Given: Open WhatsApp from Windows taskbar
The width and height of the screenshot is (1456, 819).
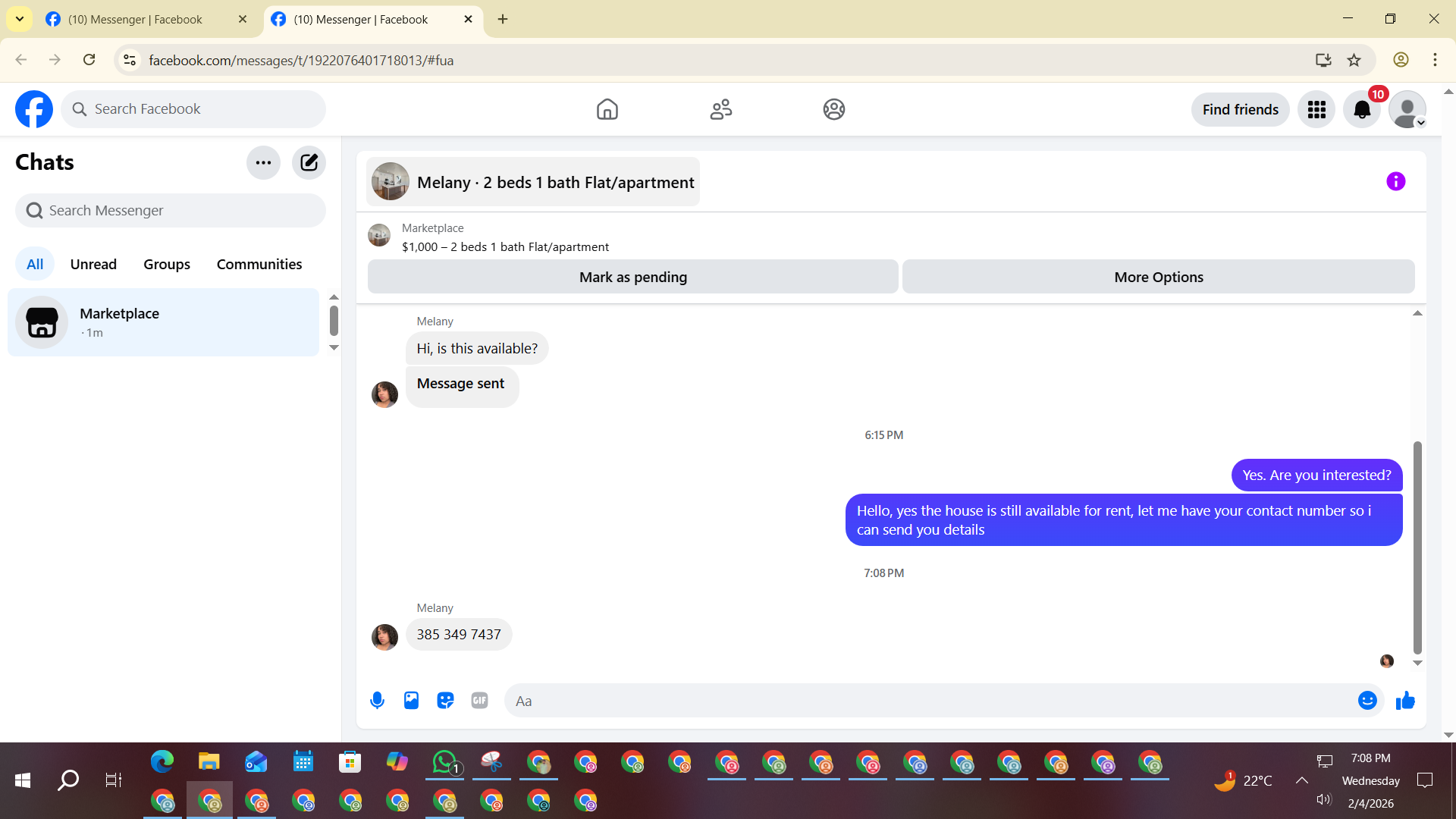Looking at the screenshot, I should [x=445, y=761].
